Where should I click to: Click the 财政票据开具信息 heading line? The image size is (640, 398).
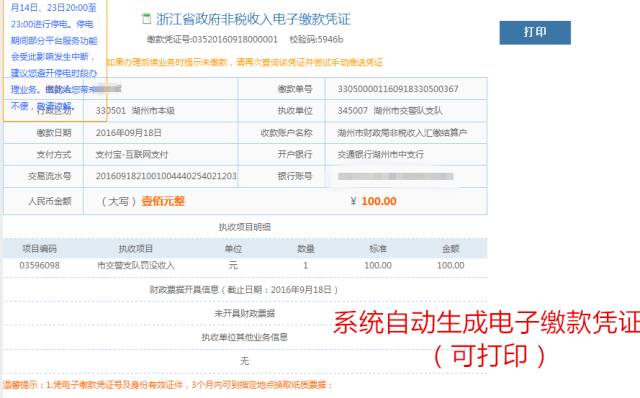point(244,290)
